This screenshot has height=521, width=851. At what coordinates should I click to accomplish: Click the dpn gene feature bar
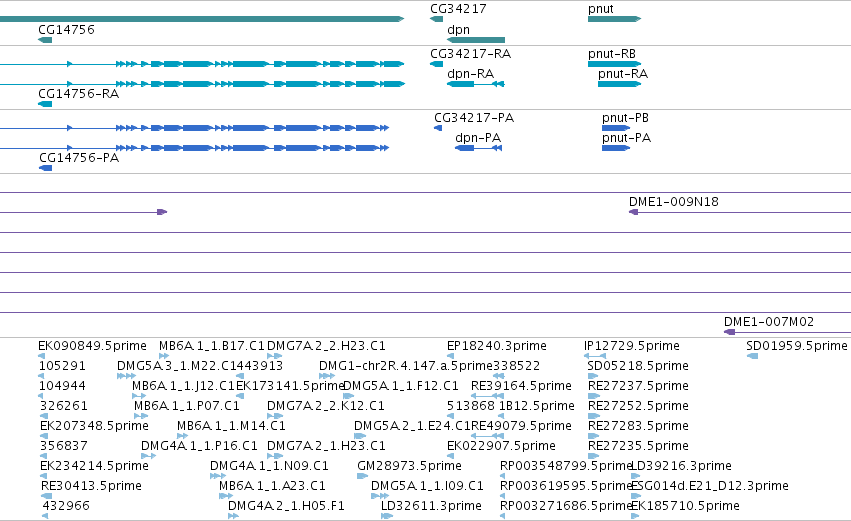476,40
